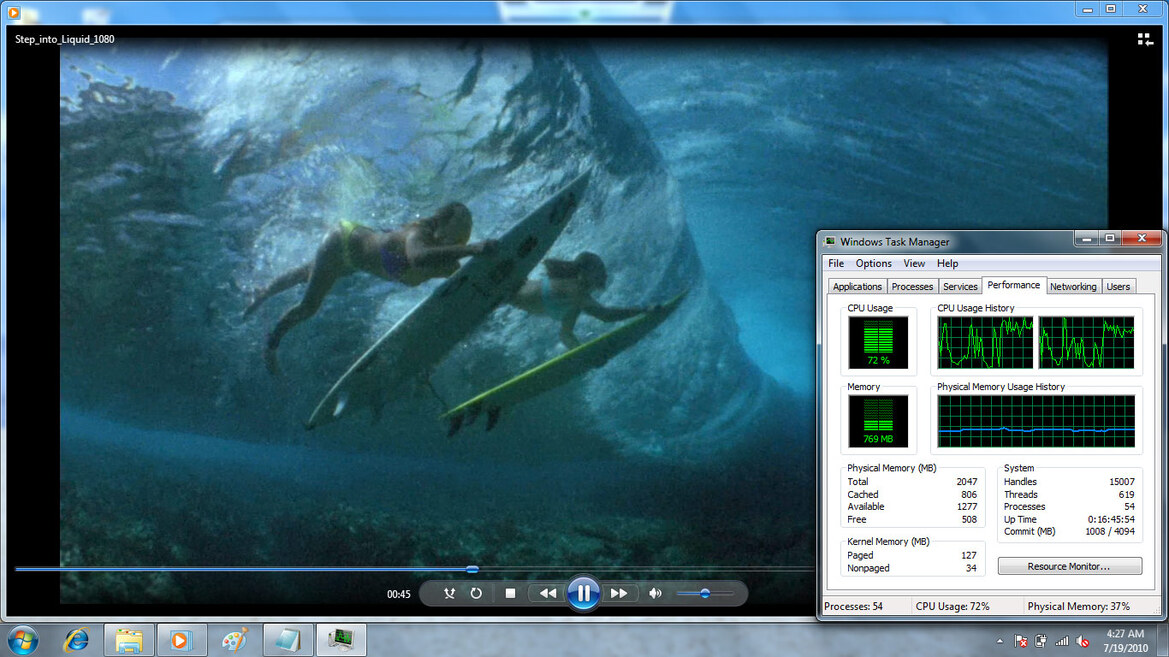Open Resource Monitor from Task Manager
Screen dimensions: 1169x657
pos(1069,567)
